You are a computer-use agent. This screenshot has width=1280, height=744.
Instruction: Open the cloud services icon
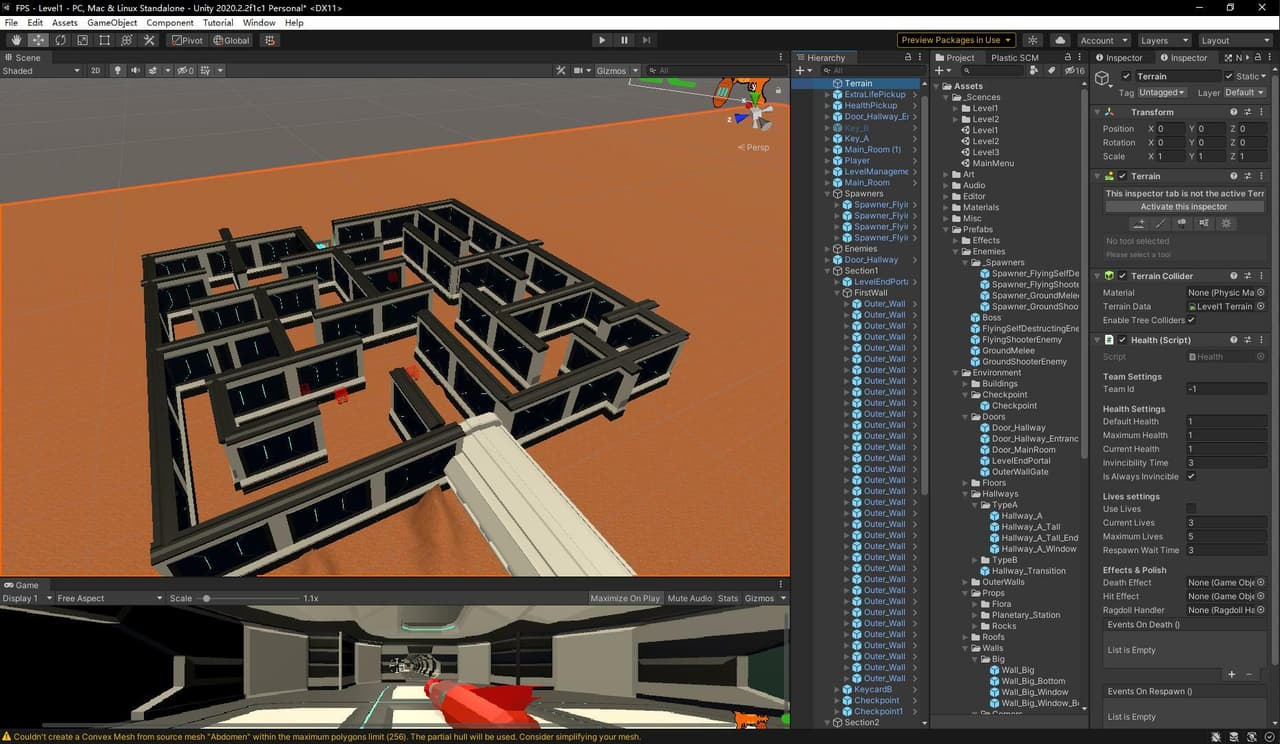(1060, 40)
